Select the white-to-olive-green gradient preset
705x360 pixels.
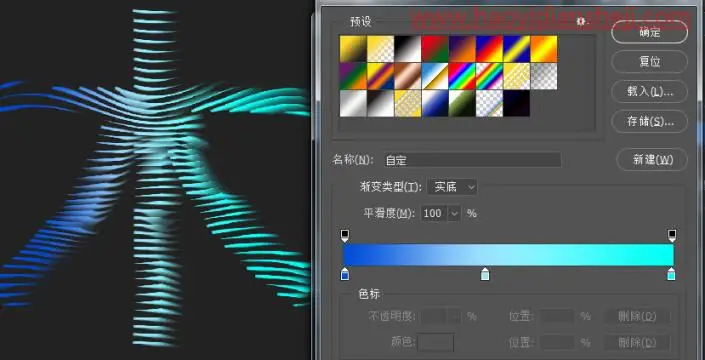462,103
